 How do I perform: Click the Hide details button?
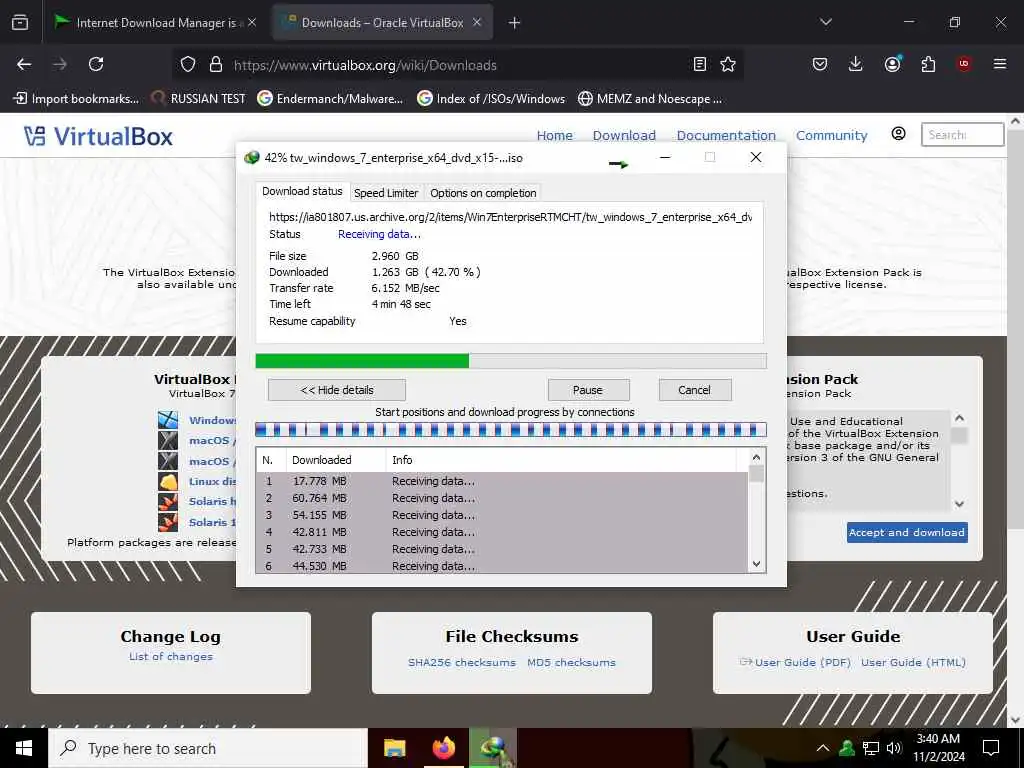pos(337,390)
